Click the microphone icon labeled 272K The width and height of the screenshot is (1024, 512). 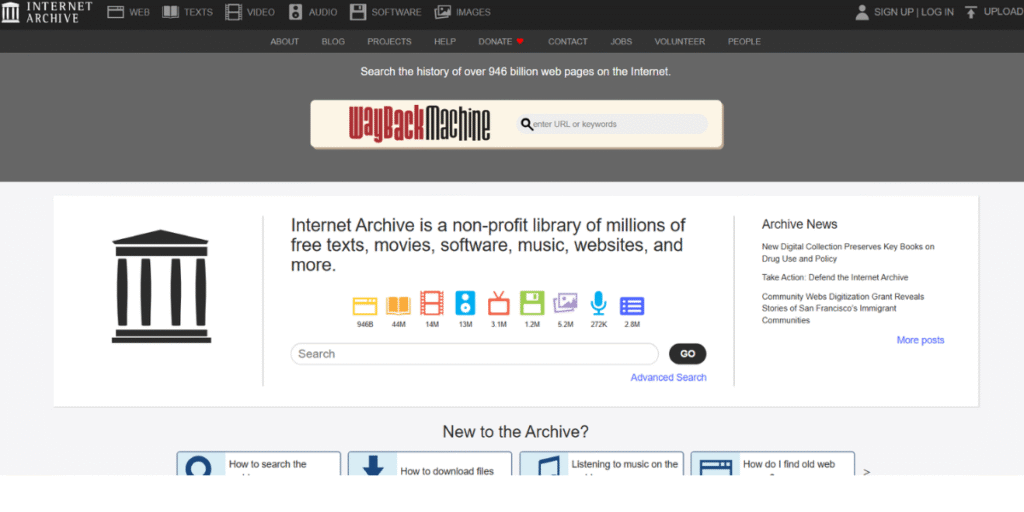coord(598,304)
